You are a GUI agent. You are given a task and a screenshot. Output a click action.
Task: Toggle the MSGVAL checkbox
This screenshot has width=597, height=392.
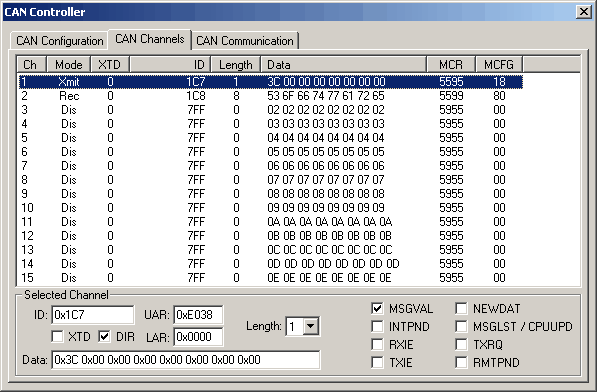(x=377, y=308)
